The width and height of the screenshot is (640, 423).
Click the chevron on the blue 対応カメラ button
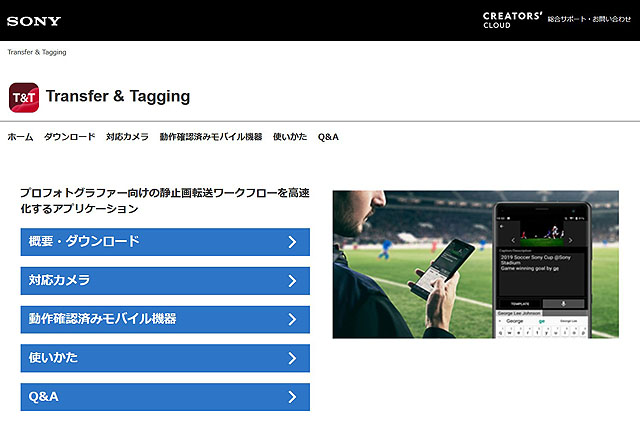point(291,281)
